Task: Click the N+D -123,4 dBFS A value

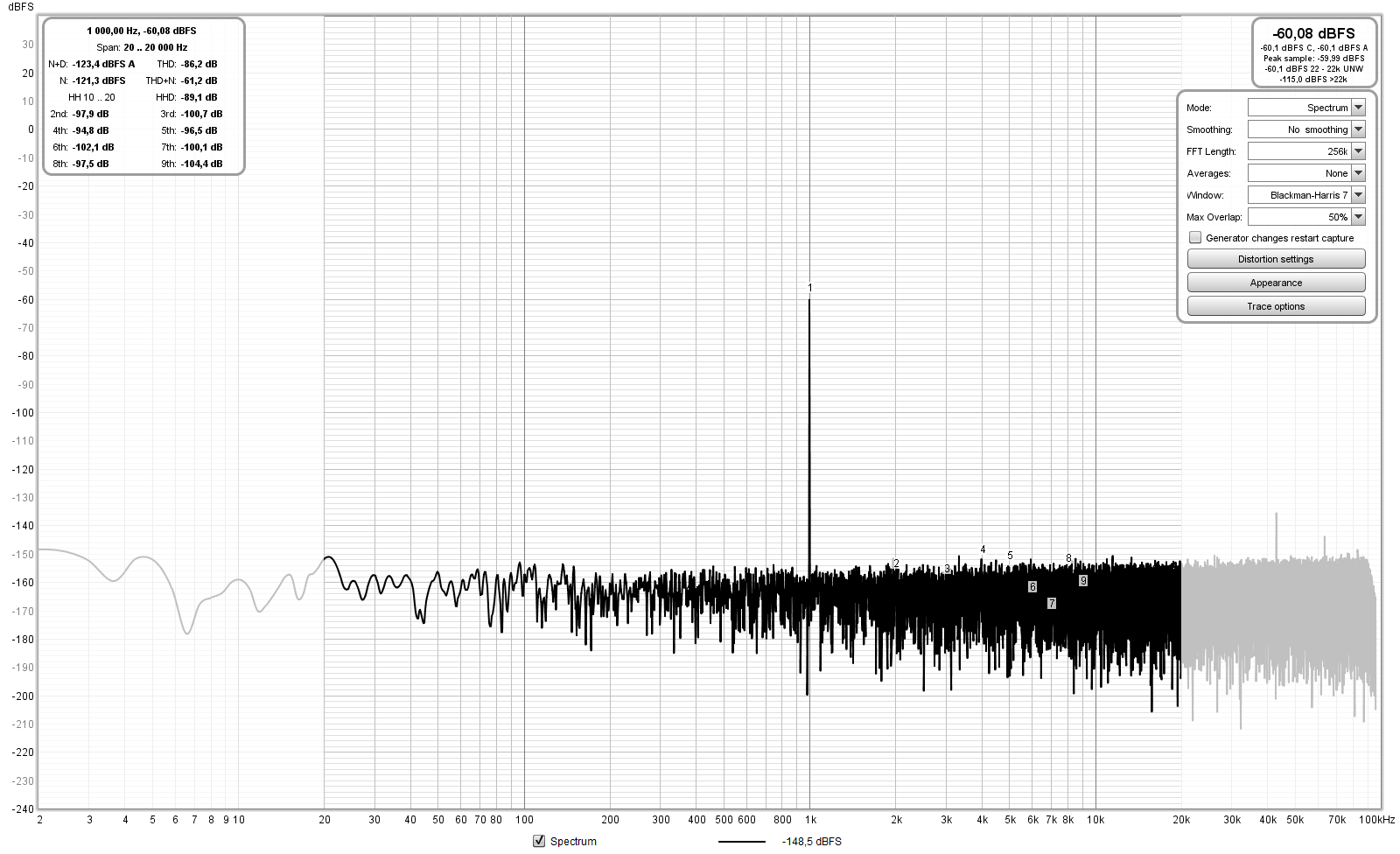Action: tap(103, 64)
